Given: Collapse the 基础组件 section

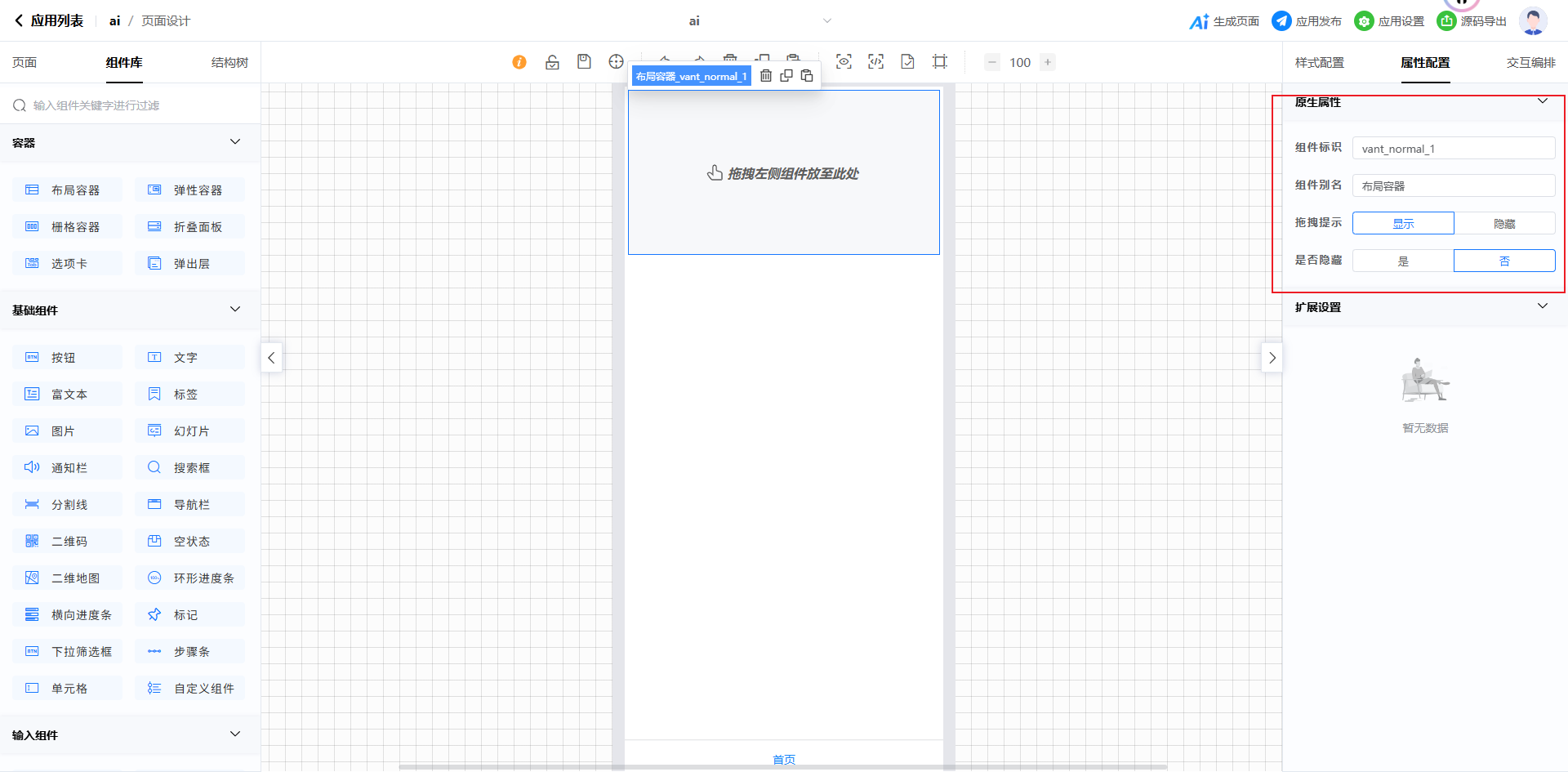Looking at the screenshot, I should 235,310.
